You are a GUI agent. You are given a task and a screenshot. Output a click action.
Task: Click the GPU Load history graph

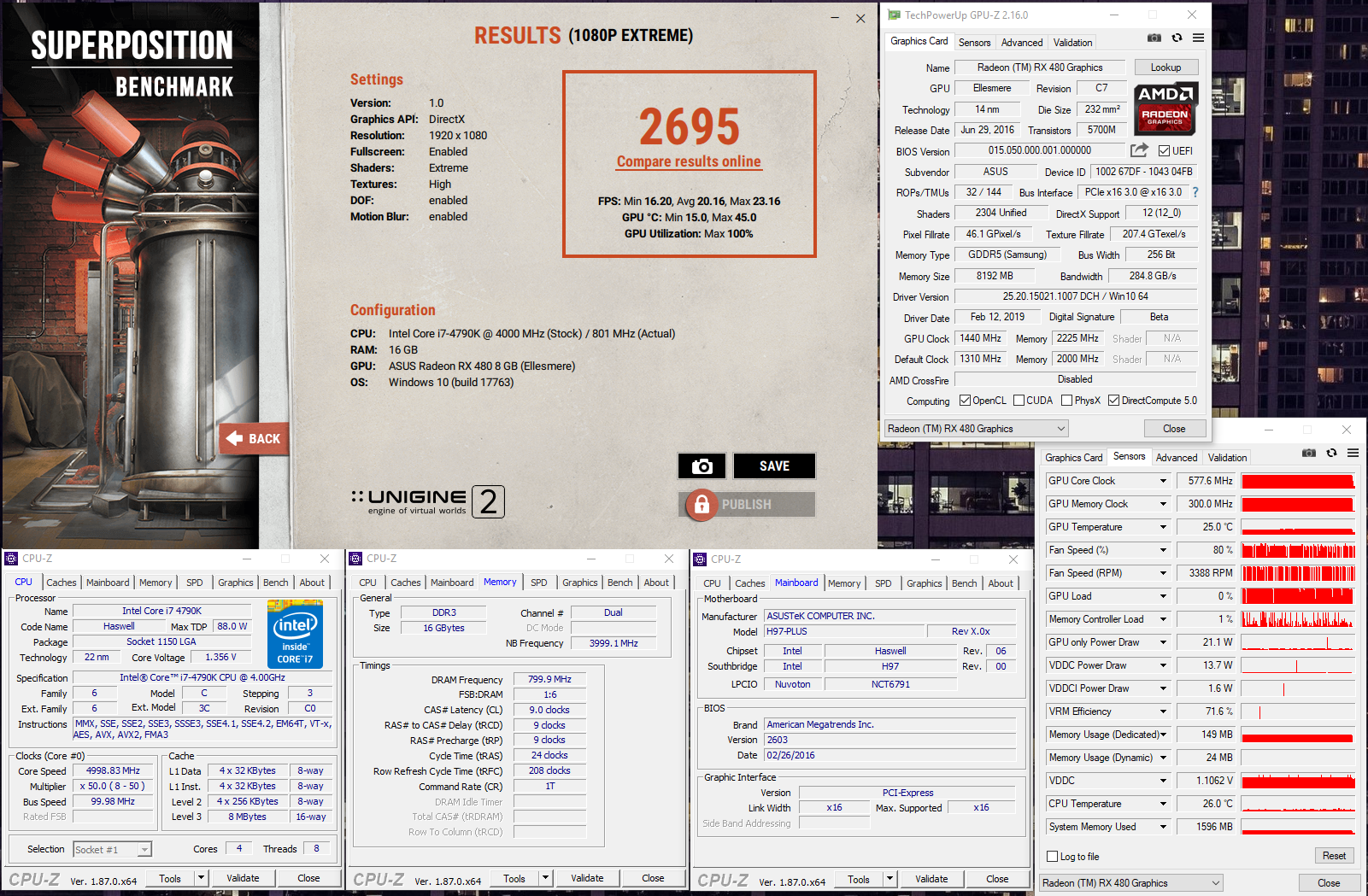click(x=1299, y=596)
